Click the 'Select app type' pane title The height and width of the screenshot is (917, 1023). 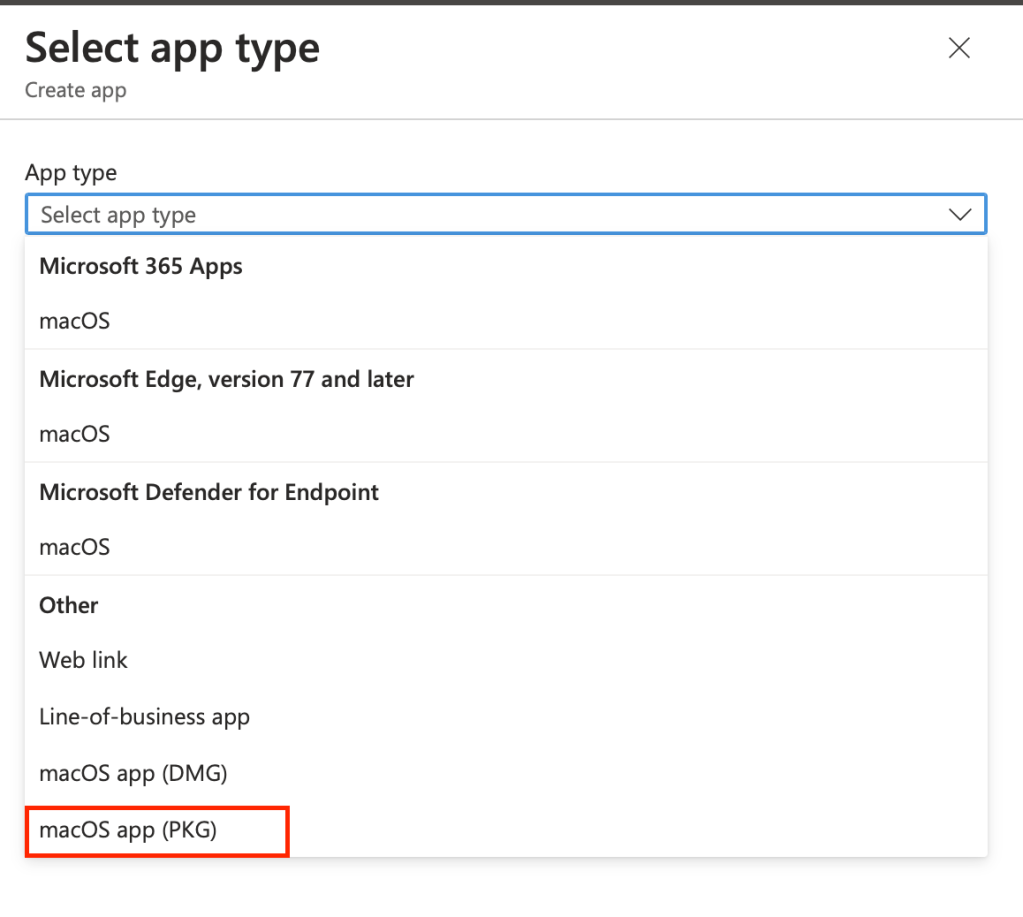pos(172,48)
